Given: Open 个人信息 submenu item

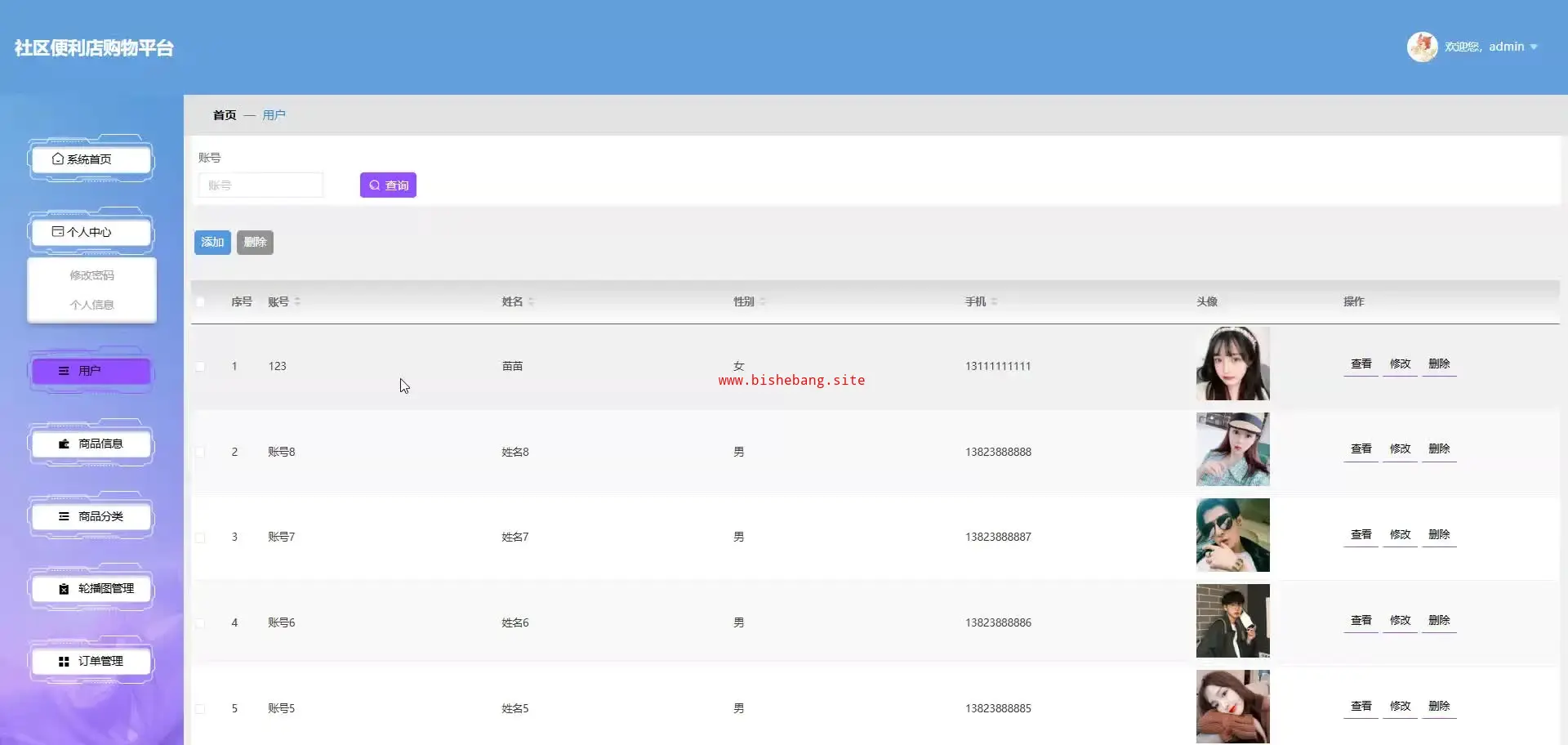Looking at the screenshot, I should [x=91, y=305].
